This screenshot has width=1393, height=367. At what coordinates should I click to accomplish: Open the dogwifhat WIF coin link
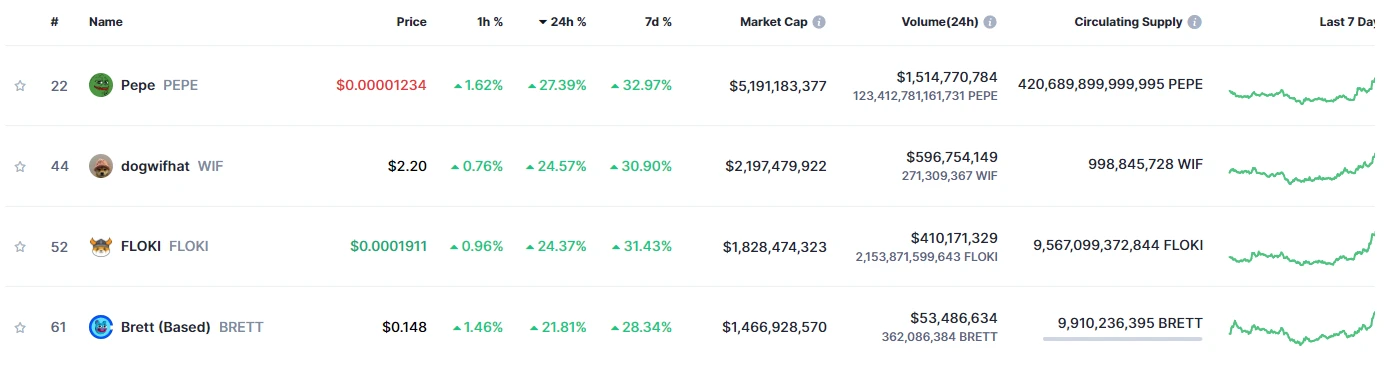[172, 166]
